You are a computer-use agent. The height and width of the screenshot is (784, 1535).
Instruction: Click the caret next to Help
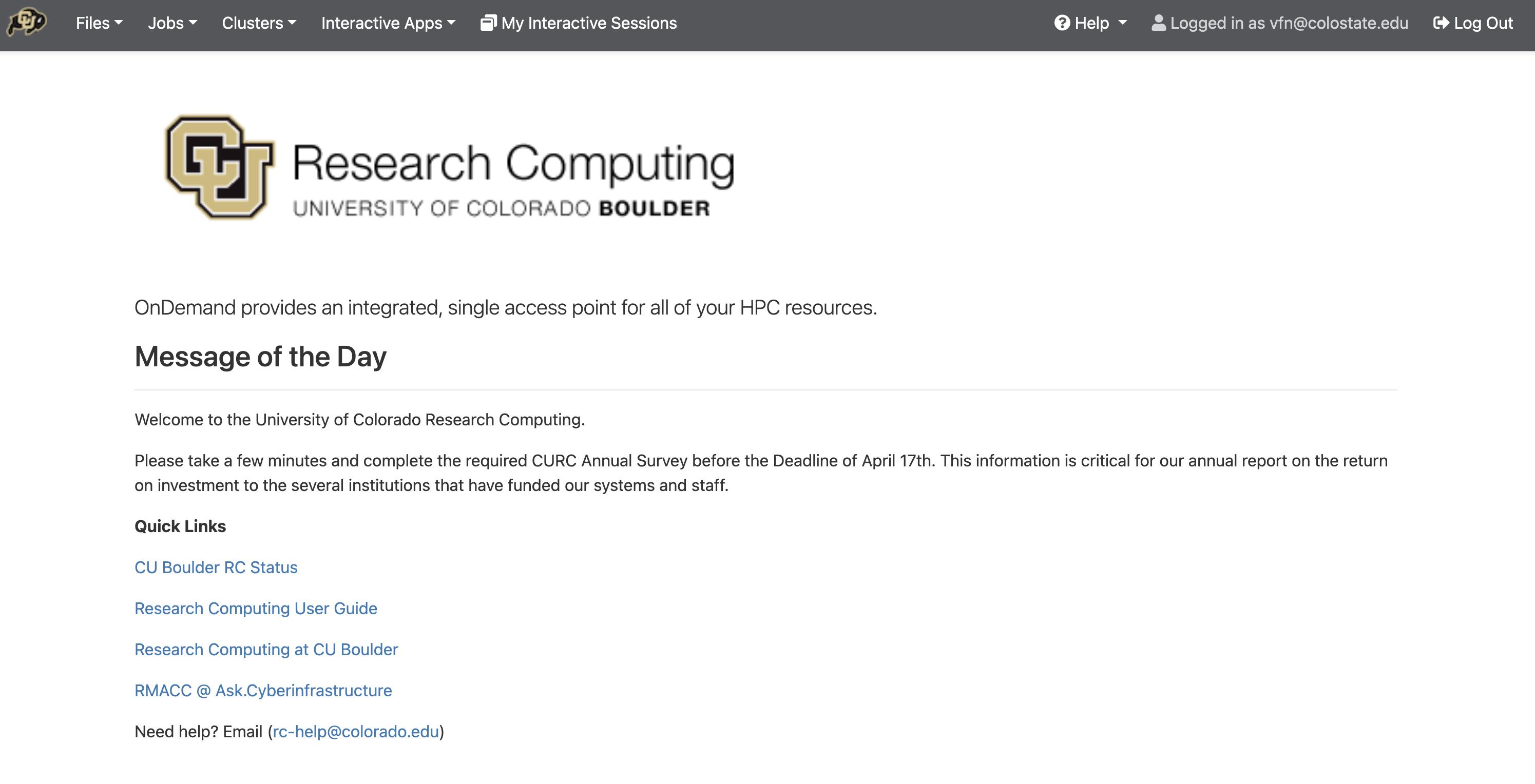pyautogui.click(x=1123, y=23)
